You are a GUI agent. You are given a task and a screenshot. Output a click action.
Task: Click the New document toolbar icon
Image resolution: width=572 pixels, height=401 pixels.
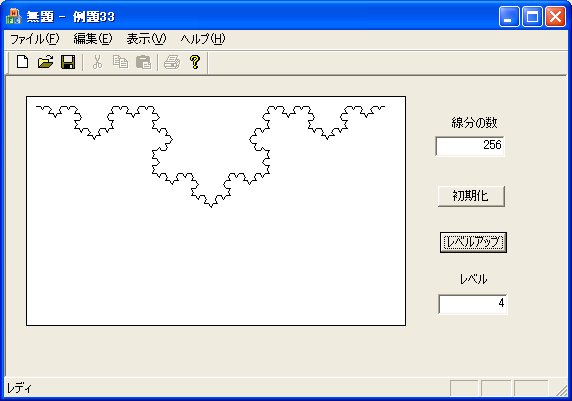(23, 62)
